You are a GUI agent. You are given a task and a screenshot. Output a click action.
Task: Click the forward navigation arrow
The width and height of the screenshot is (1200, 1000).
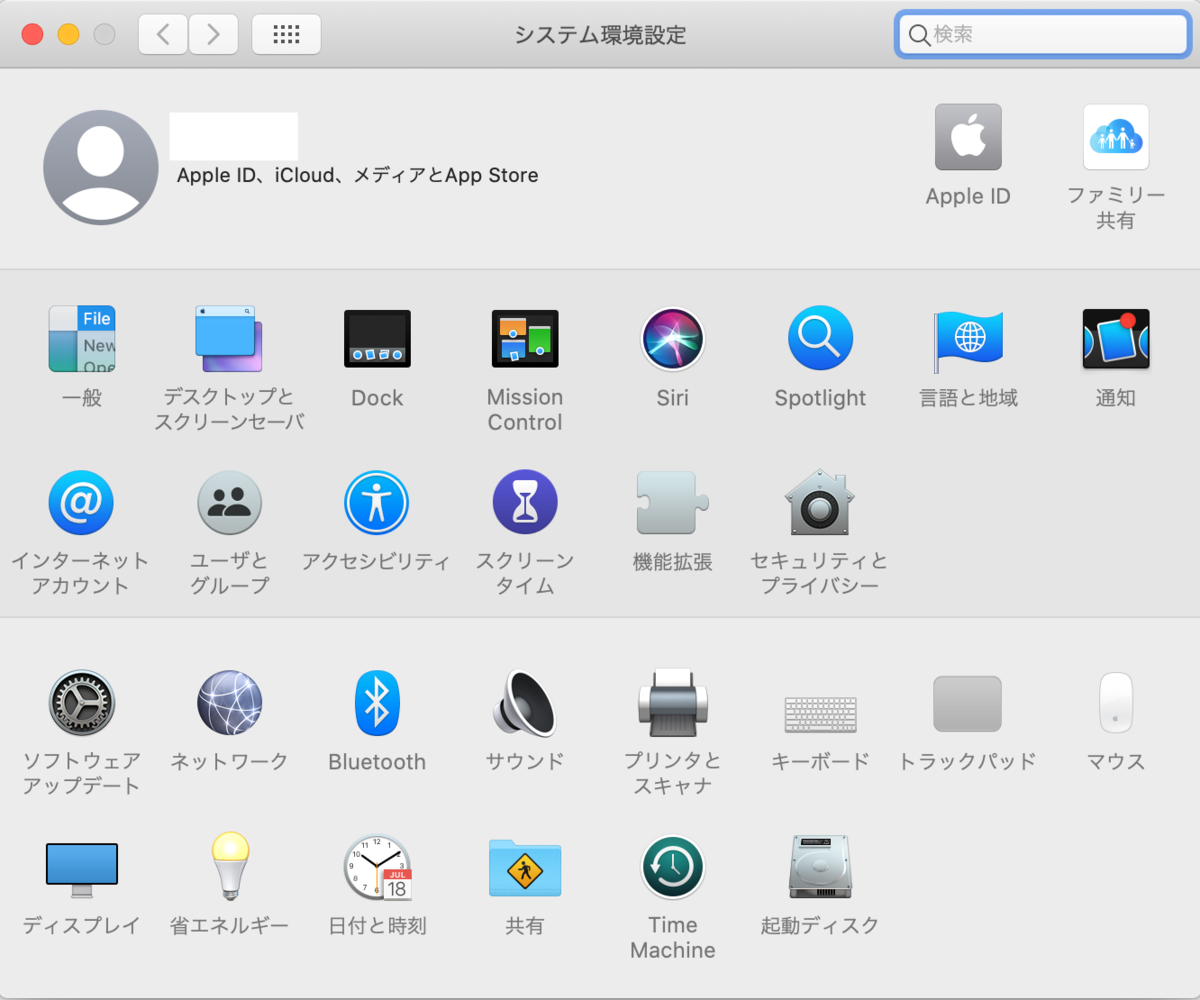click(x=213, y=34)
